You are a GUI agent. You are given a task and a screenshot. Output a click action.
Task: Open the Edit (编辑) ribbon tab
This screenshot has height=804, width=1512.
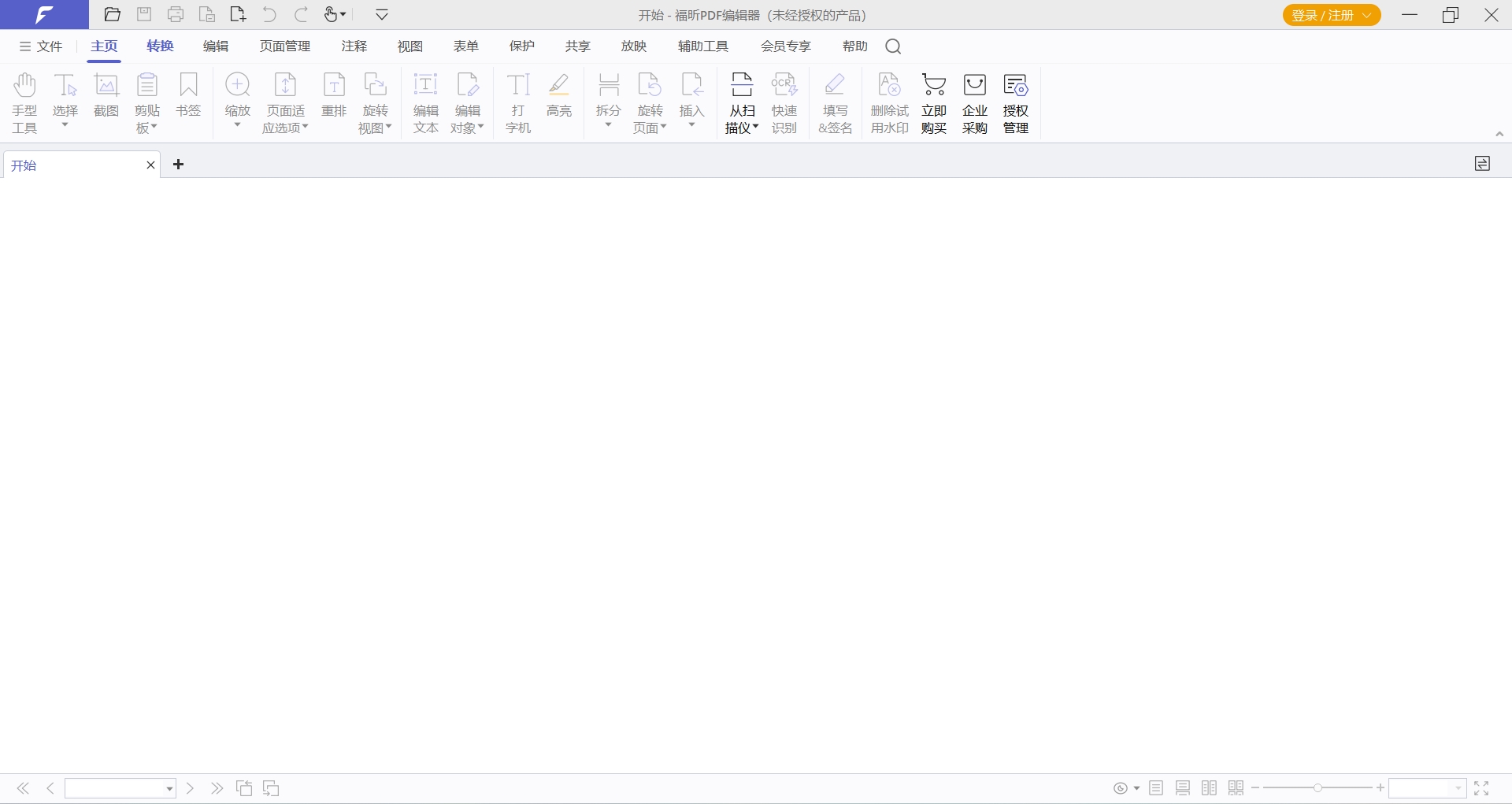[216, 46]
